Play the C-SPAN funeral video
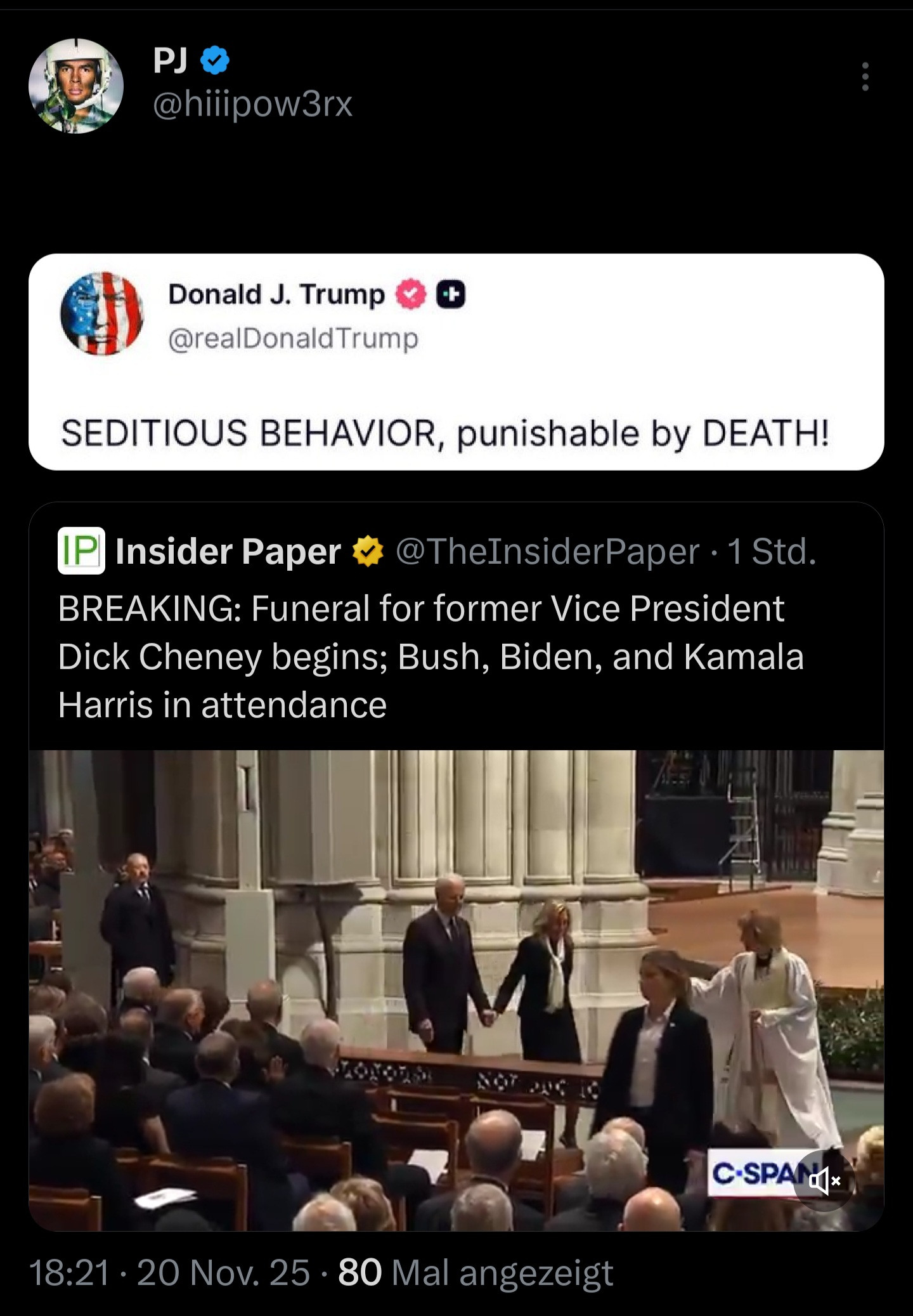 pyautogui.click(x=456, y=991)
